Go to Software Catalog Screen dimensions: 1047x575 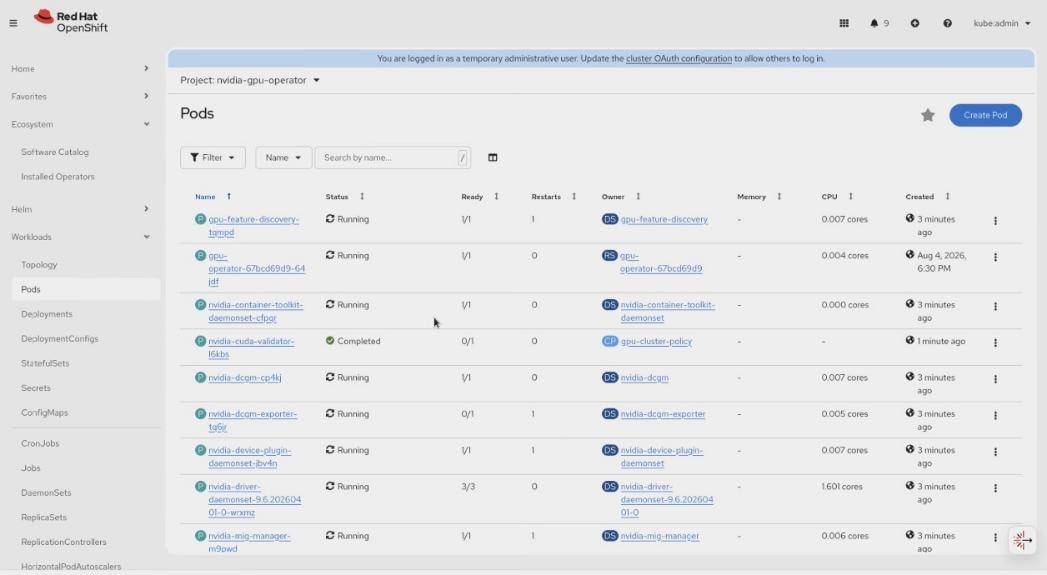(x=55, y=152)
